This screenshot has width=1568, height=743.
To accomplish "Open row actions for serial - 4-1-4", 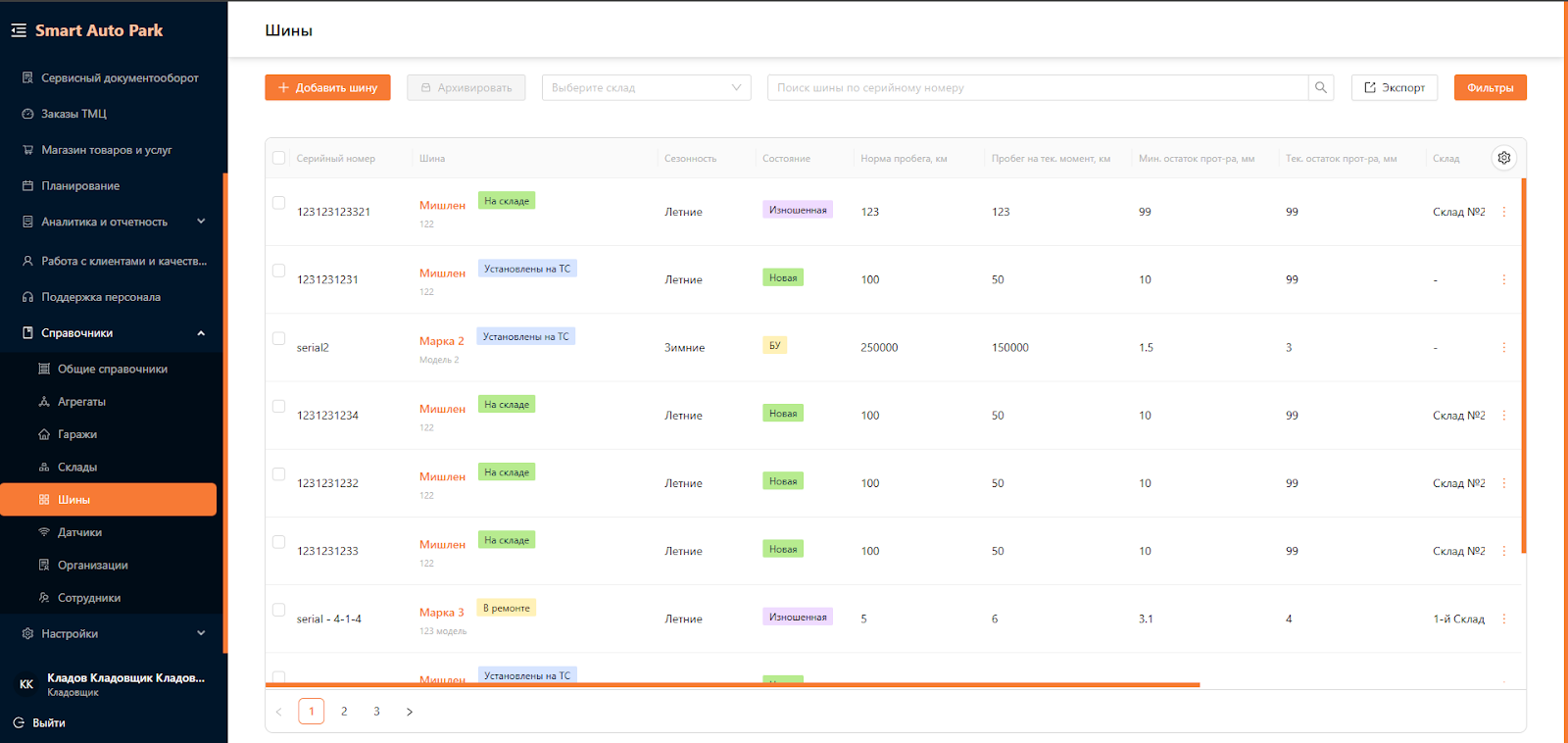I will (x=1503, y=619).
